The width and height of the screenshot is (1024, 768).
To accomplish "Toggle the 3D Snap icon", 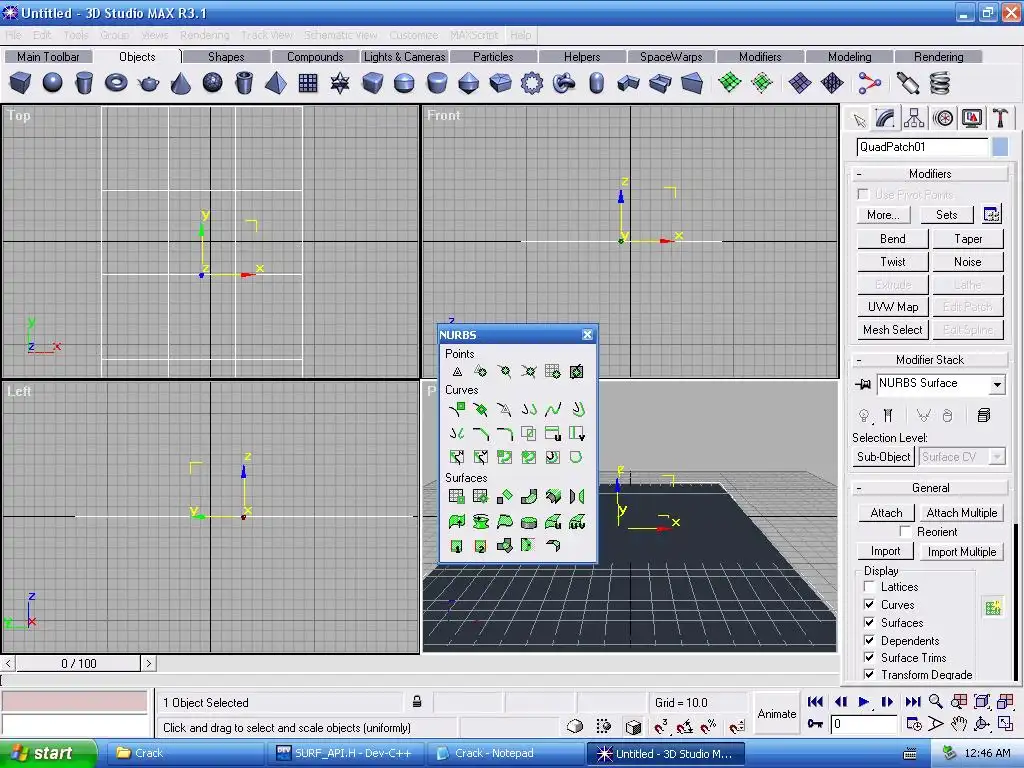I will (661, 726).
